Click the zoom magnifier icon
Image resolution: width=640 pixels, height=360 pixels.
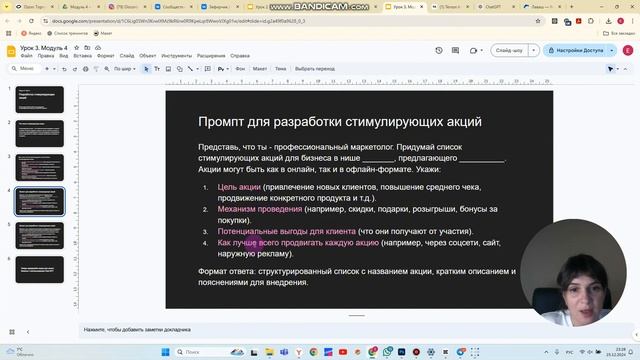(107, 69)
